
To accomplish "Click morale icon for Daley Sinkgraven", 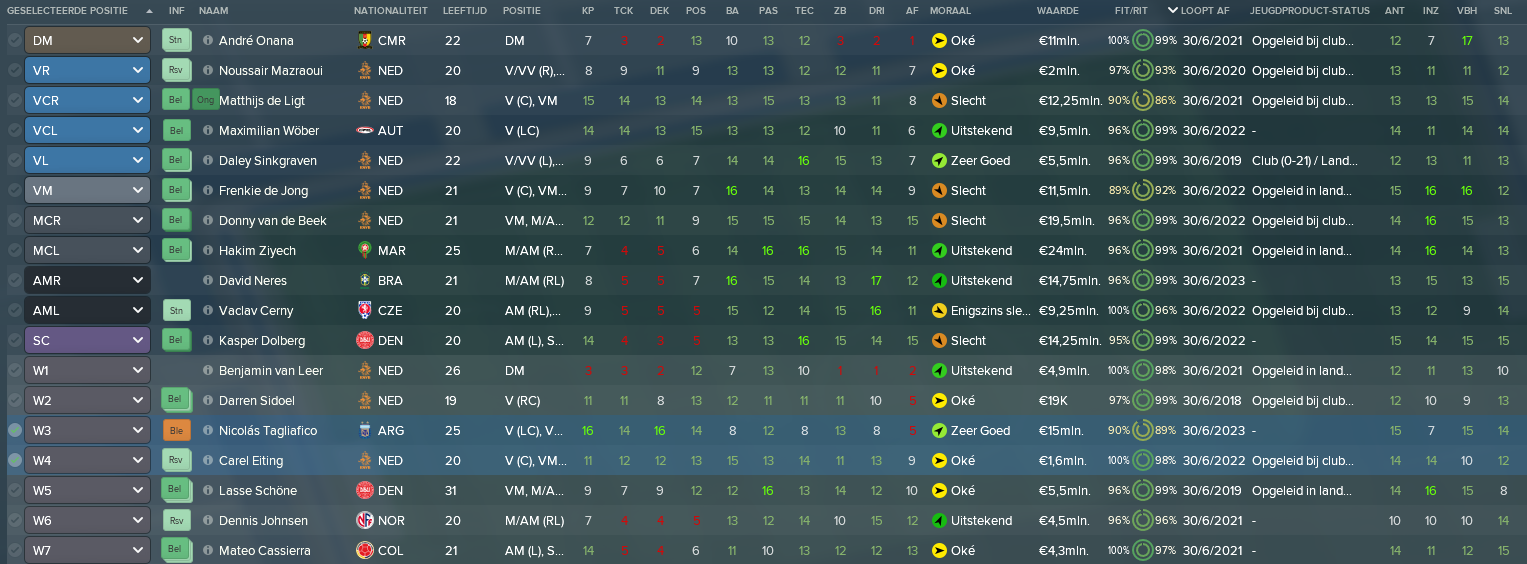I will tap(938, 161).
